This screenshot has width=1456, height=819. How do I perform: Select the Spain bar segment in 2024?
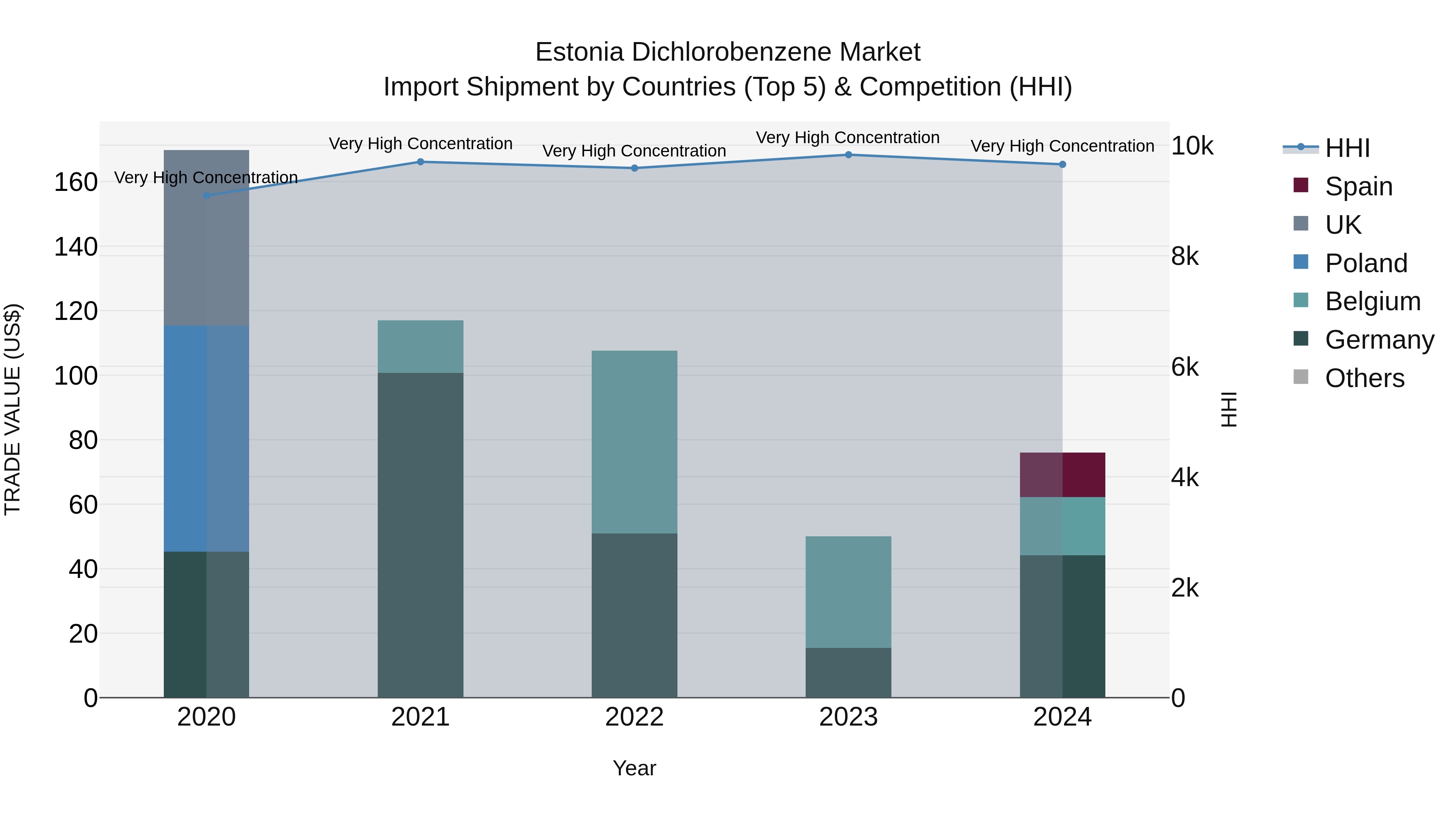1062,475
